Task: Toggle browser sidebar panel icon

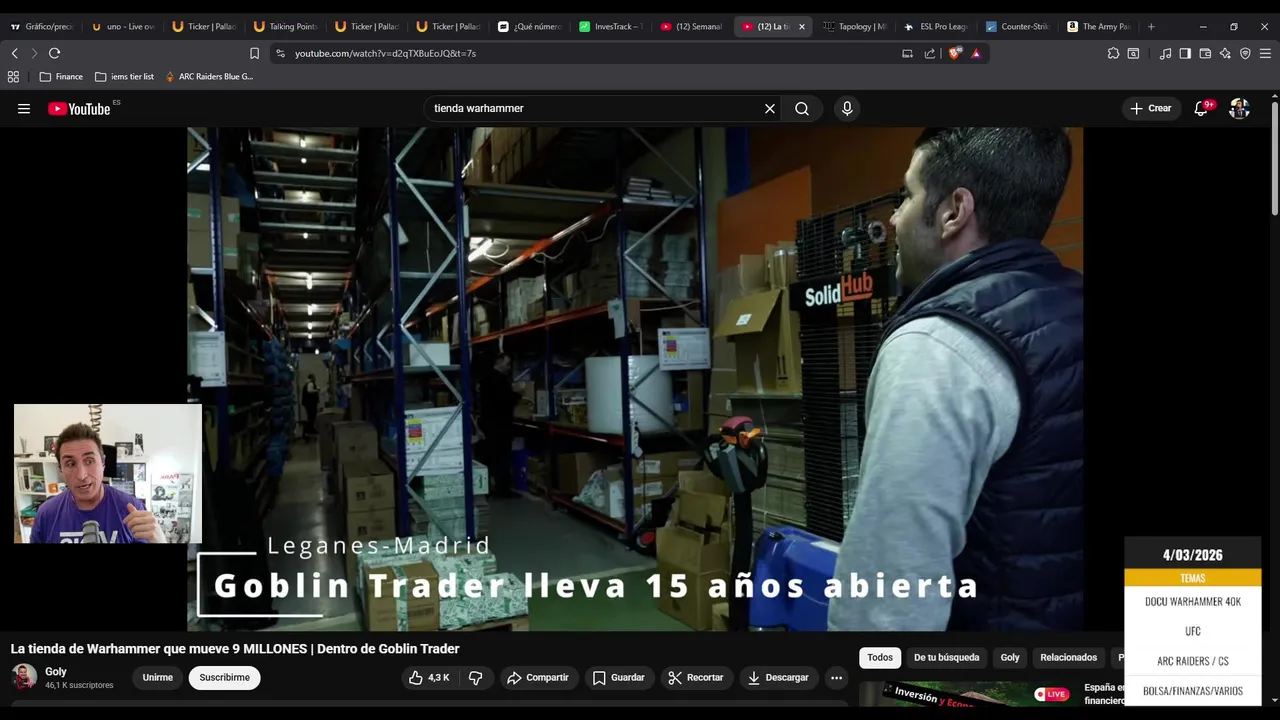Action: (1185, 53)
